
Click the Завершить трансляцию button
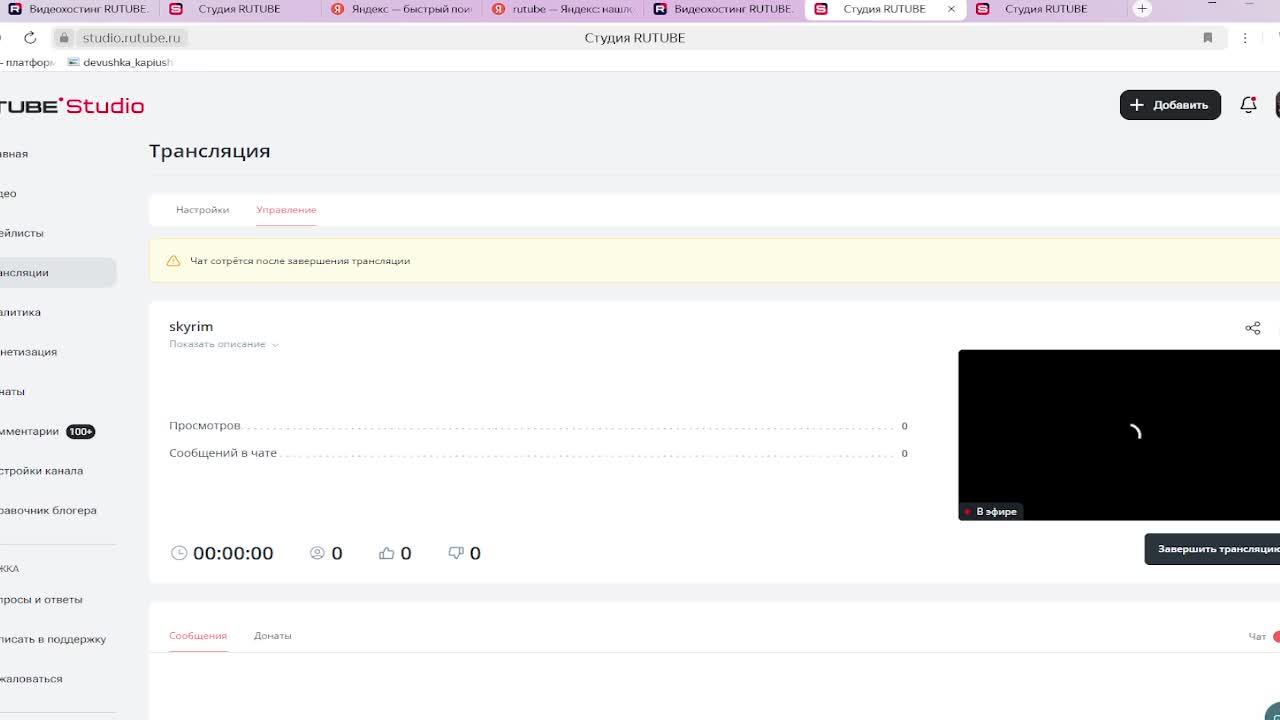point(1215,549)
